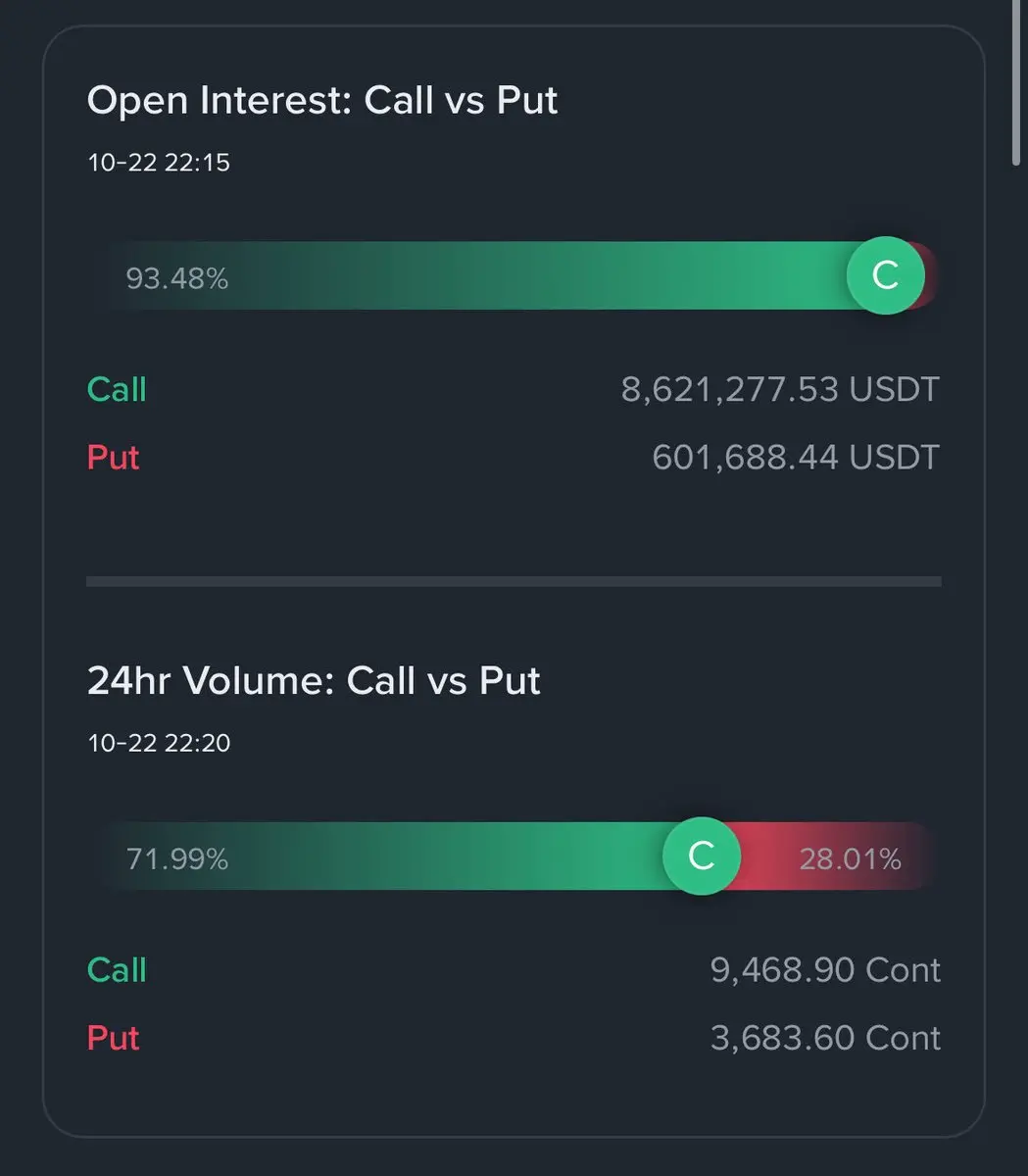The height and width of the screenshot is (1176, 1028).
Task: Select the 8,621,277.53 USDT call value
Action: (x=780, y=389)
